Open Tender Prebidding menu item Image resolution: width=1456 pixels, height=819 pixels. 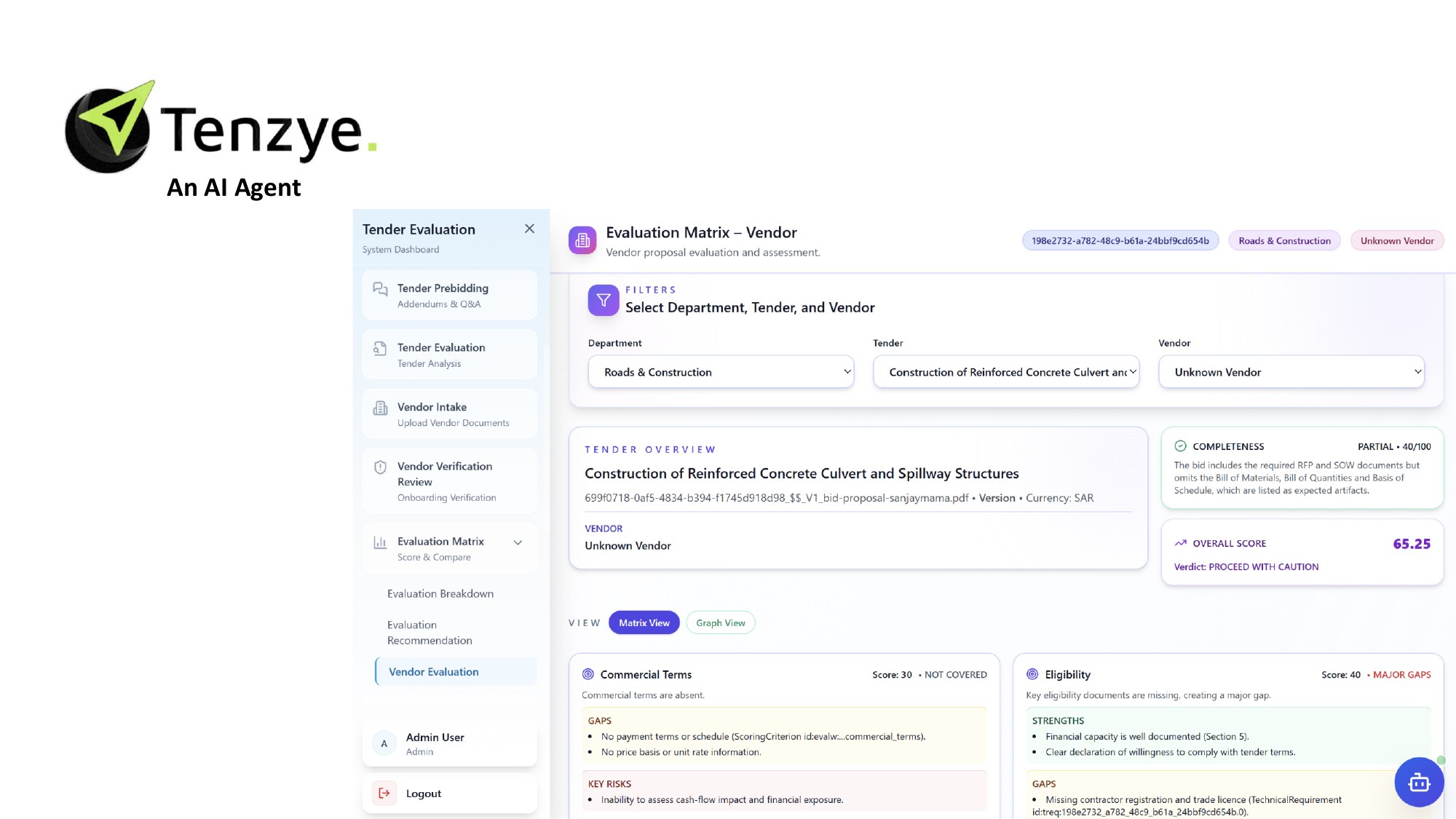pyautogui.click(x=450, y=295)
